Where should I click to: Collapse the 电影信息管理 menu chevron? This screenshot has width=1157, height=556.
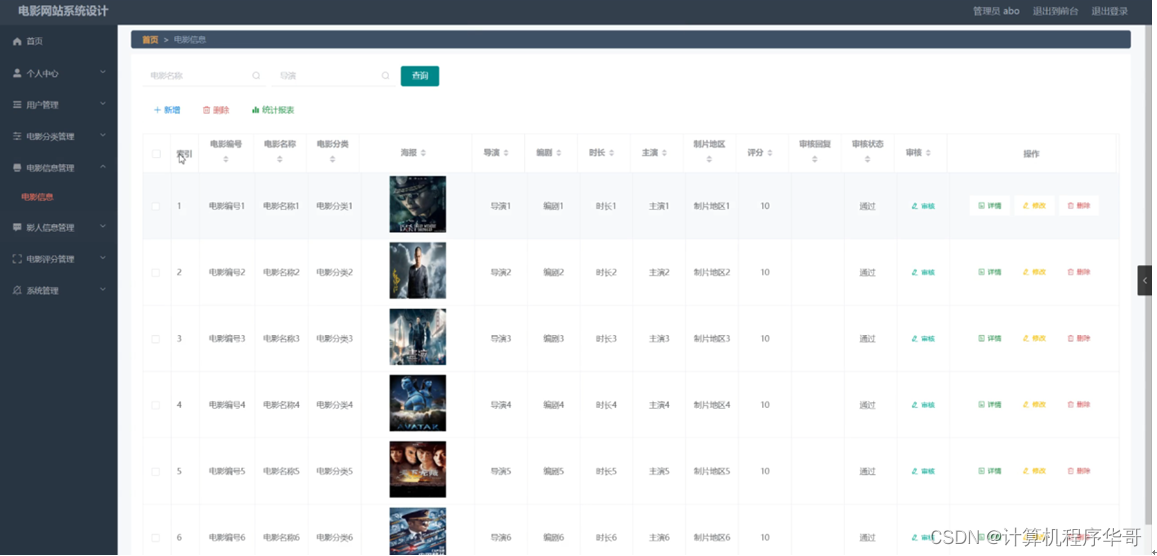click(x=103, y=167)
